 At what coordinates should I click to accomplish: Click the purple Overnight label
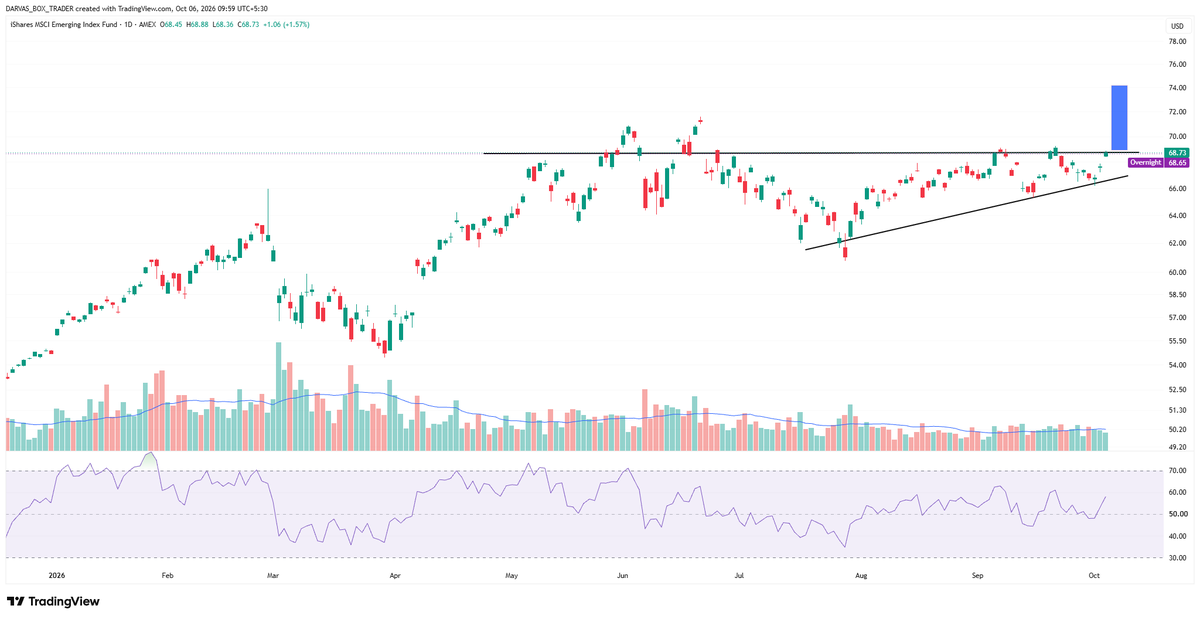[1145, 162]
